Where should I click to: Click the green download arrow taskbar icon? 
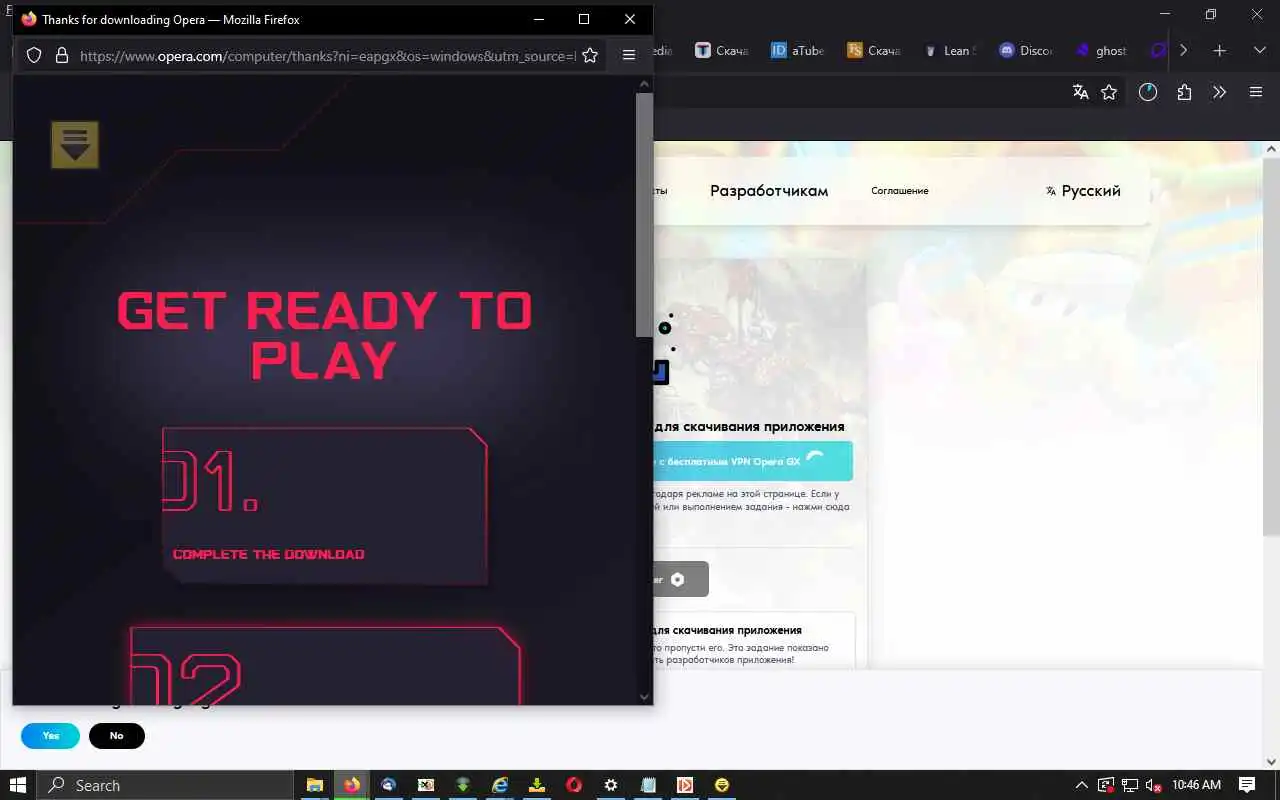tap(463, 785)
